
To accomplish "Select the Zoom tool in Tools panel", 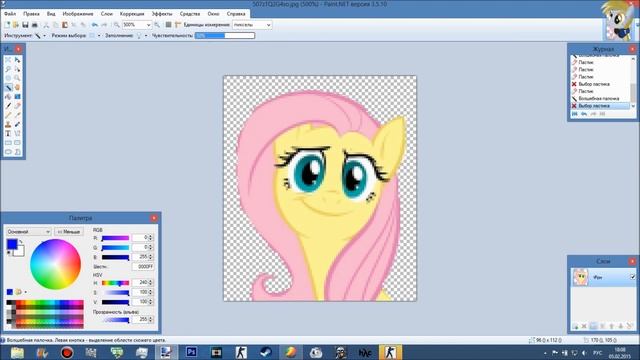I will click(x=18, y=78).
